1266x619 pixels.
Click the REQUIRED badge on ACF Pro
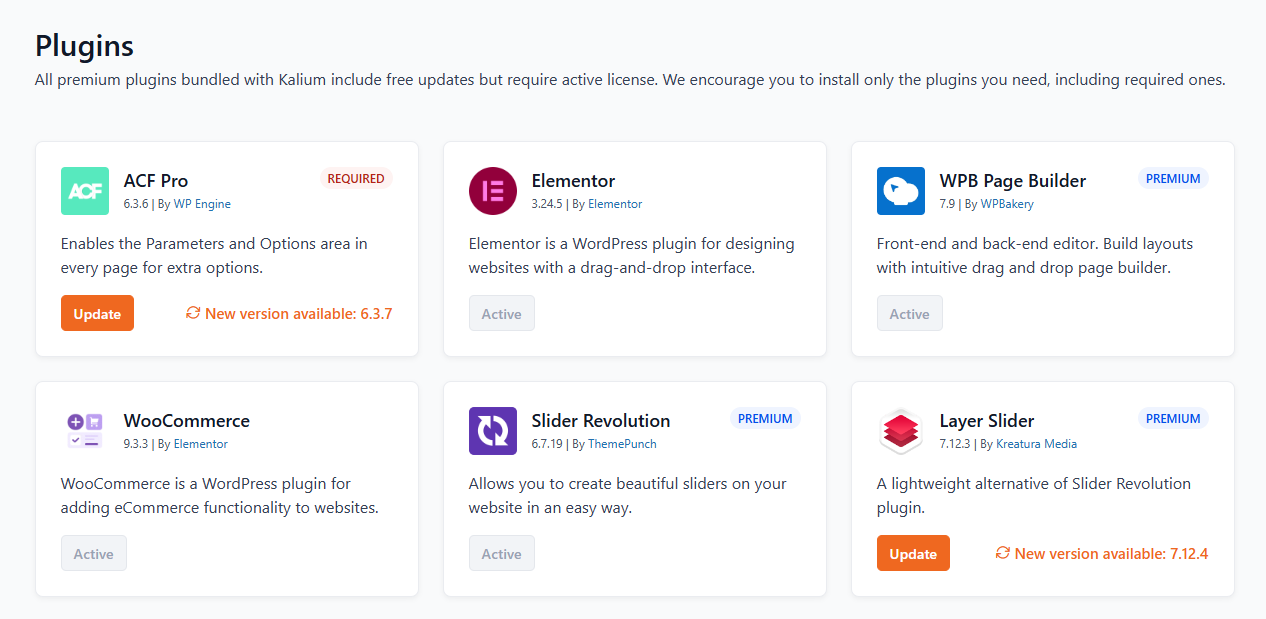[x=356, y=179]
